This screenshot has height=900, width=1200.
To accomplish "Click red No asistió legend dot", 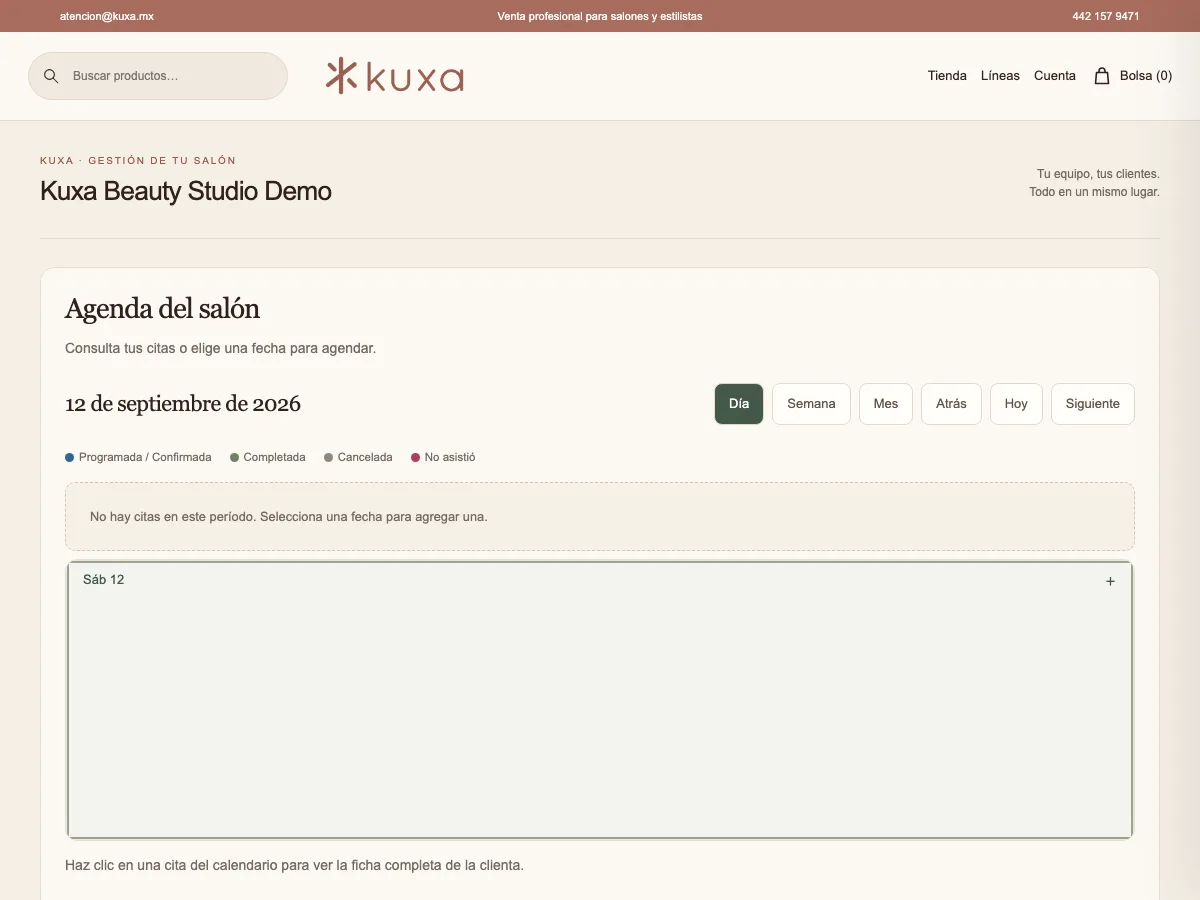I will [416, 457].
